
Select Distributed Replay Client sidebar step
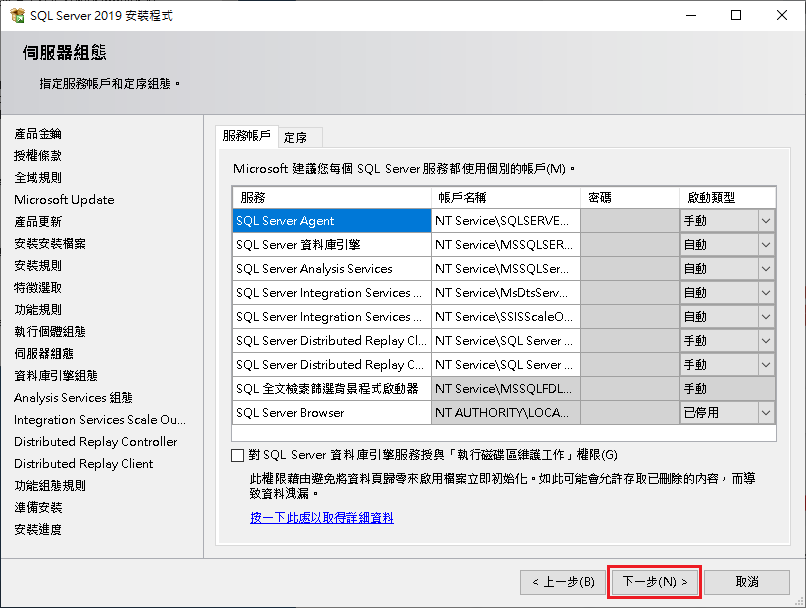[83, 464]
